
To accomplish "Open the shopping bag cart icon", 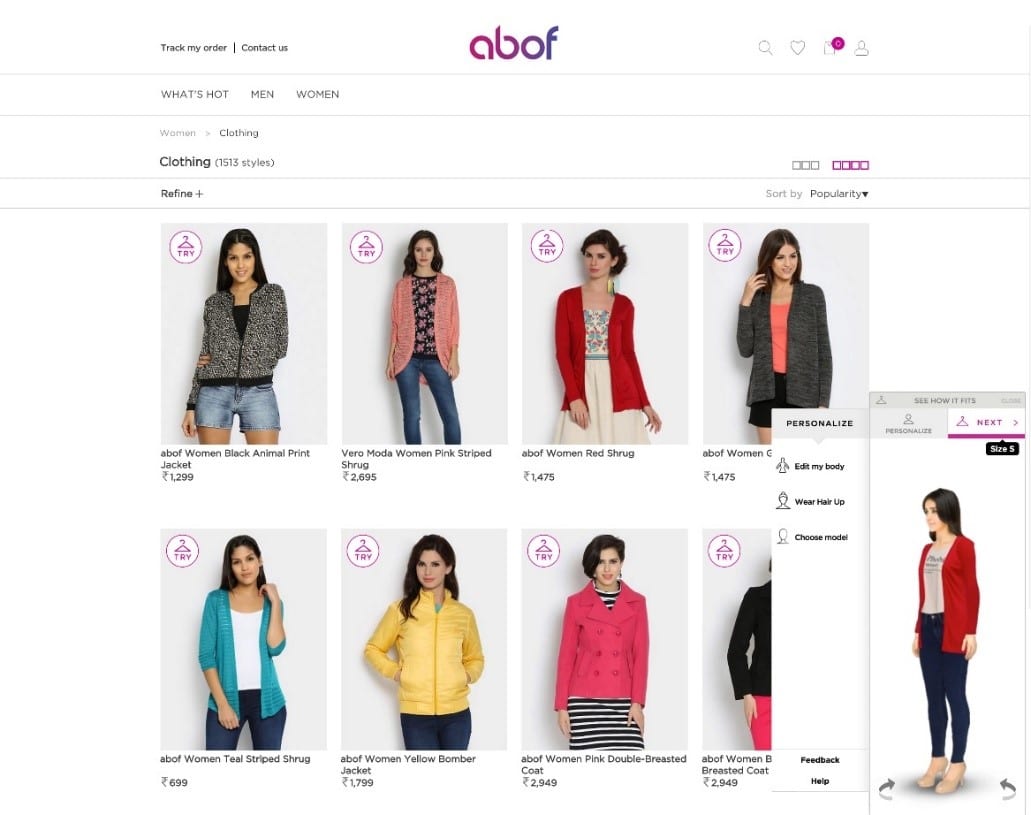I will pos(832,46).
